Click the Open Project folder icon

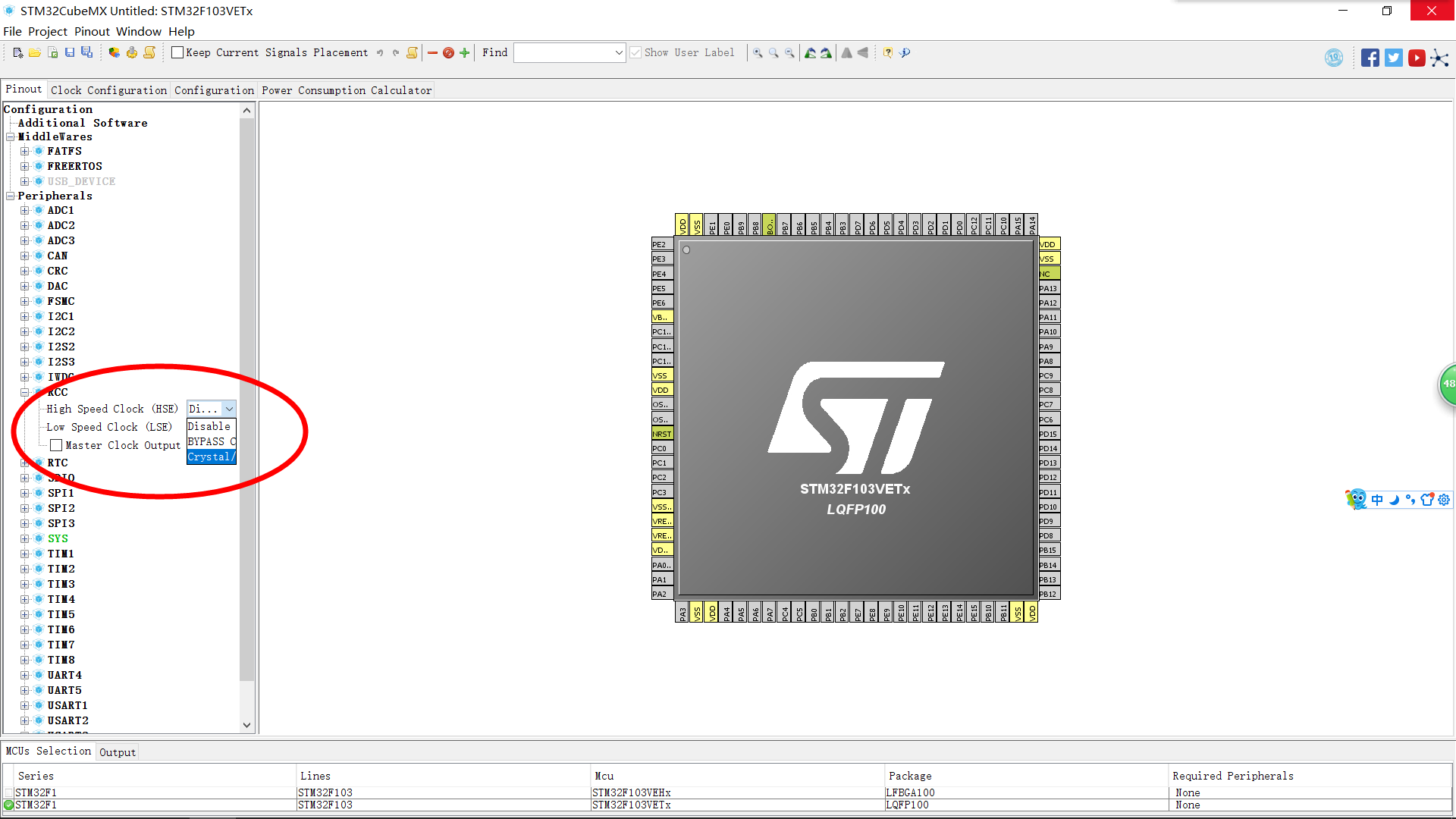click(35, 53)
